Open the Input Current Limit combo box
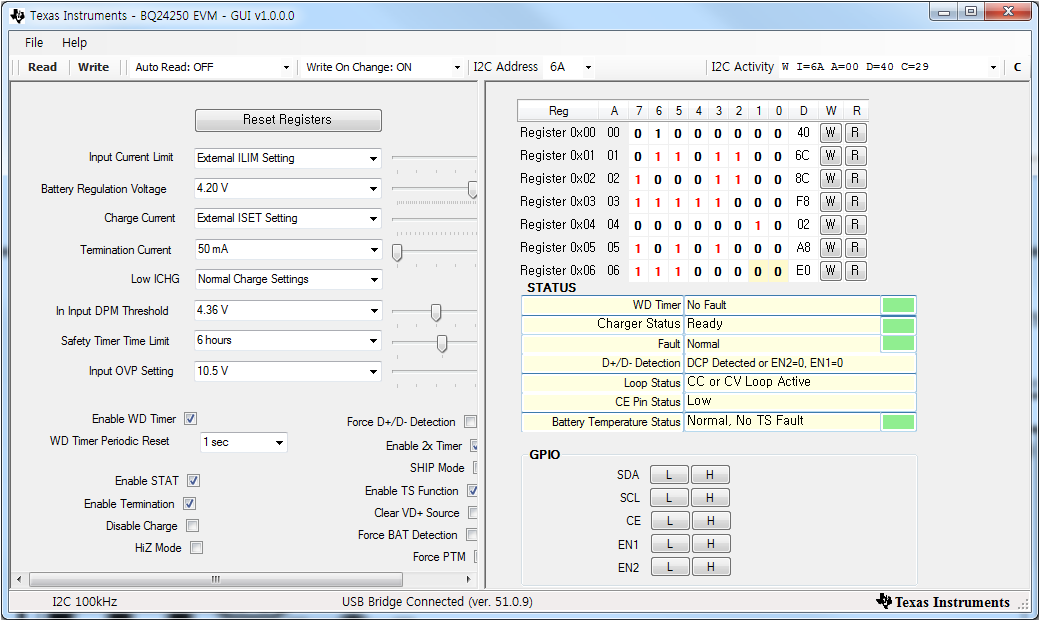 (288, 158)
